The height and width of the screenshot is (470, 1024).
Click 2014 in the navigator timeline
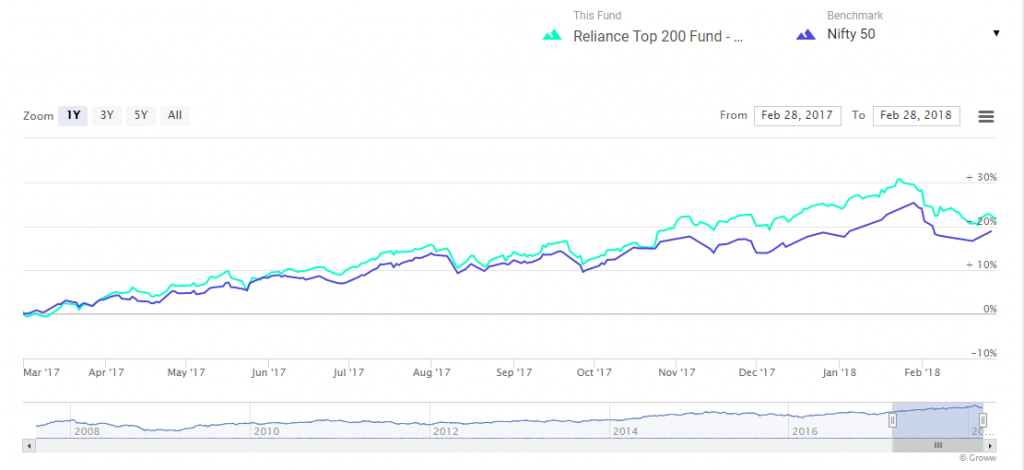pos(625,431)
